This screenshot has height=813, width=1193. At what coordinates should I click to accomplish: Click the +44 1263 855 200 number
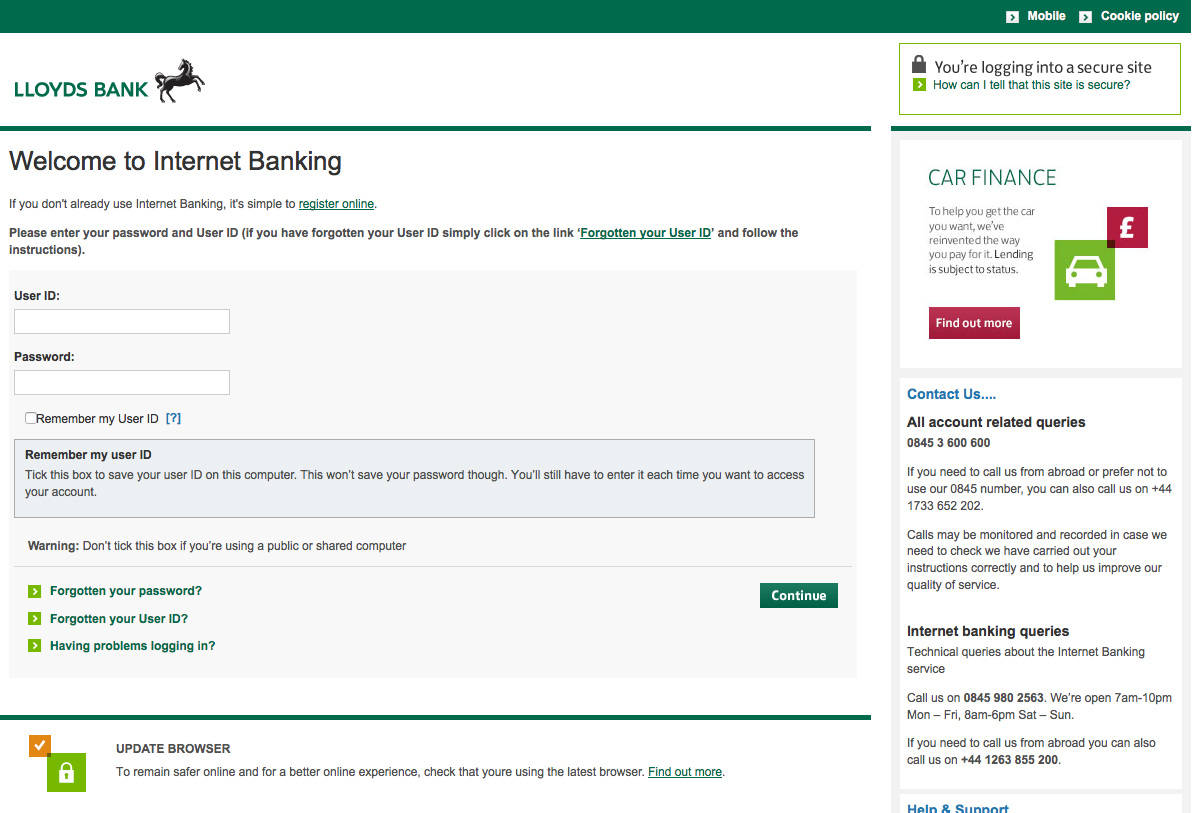pos(1010,760)
